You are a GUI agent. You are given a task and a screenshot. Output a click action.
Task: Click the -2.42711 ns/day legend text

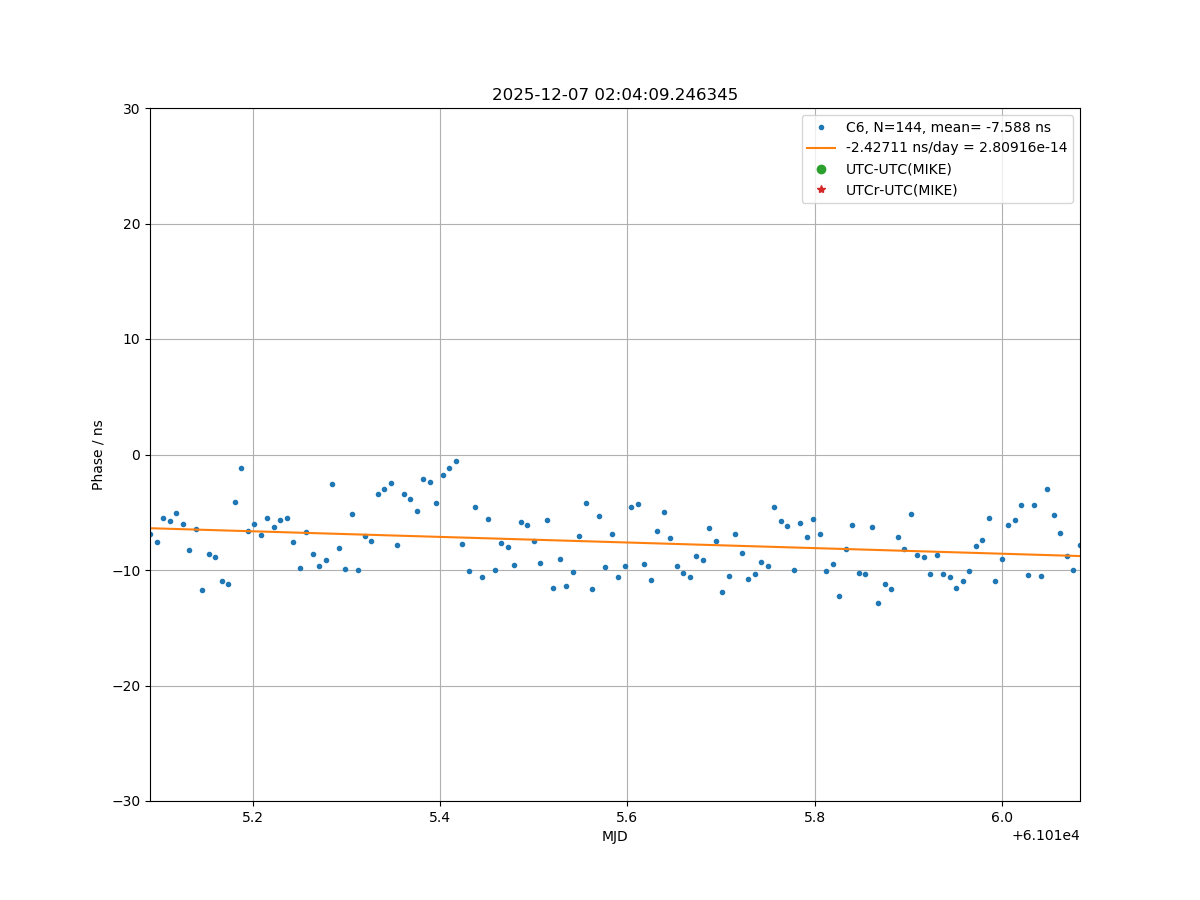(956, 148)
